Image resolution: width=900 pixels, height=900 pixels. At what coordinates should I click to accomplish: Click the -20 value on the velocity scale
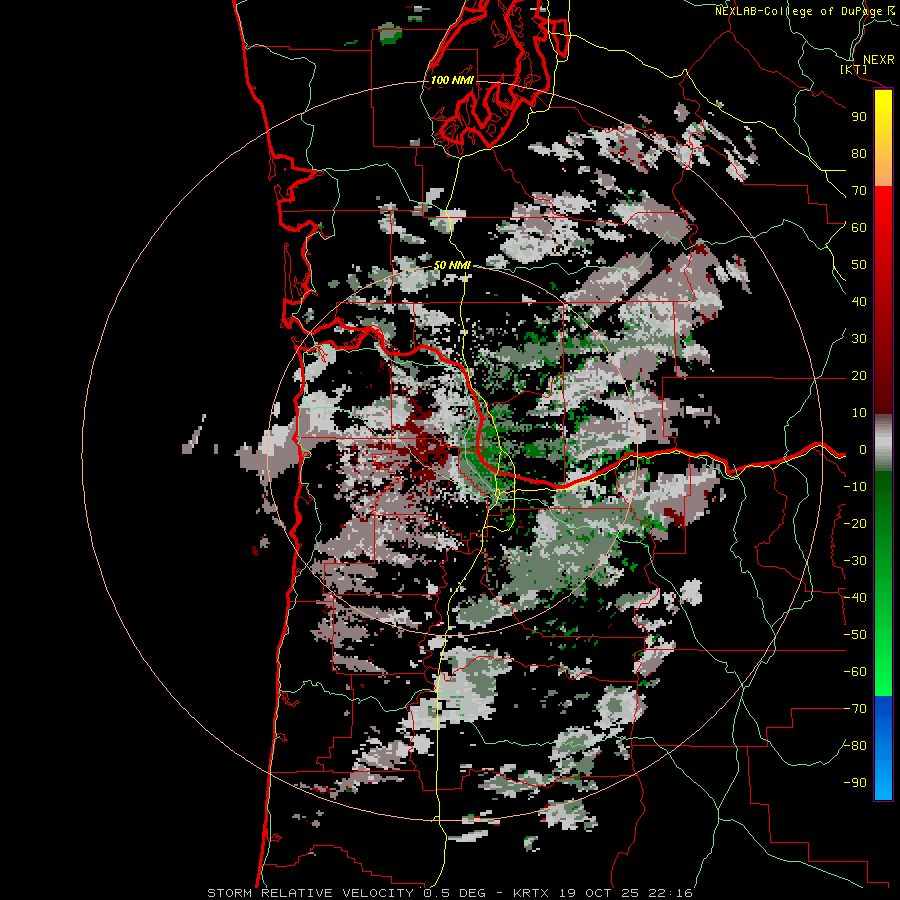pos(855,524)
